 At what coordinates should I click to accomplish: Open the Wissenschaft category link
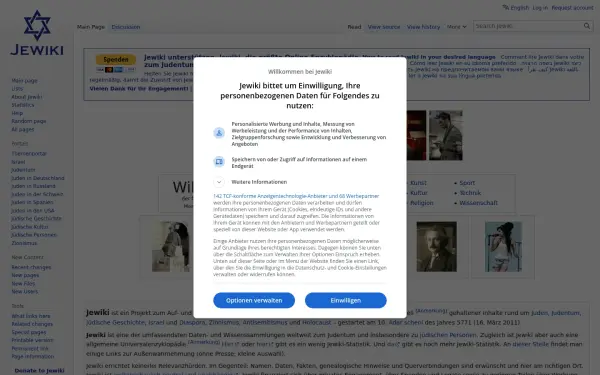point(479,203)
